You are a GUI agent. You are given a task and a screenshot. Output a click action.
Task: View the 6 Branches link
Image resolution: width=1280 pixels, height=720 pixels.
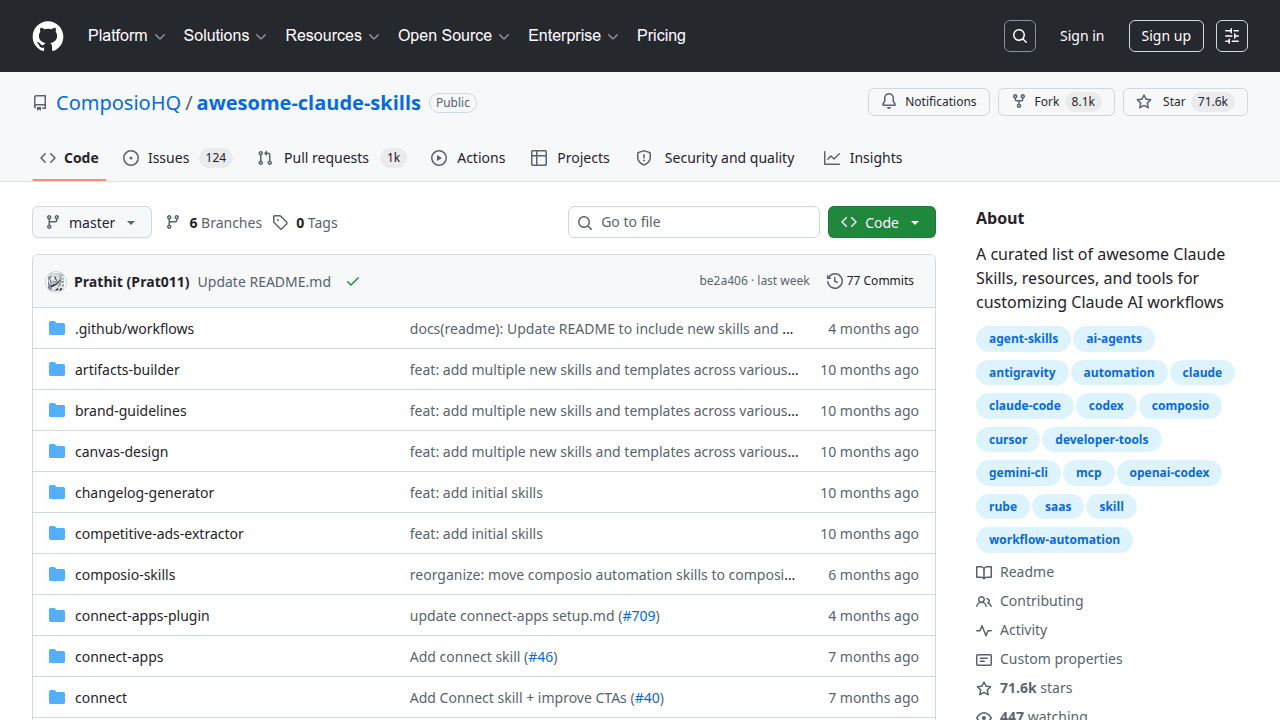coord(214,223)
